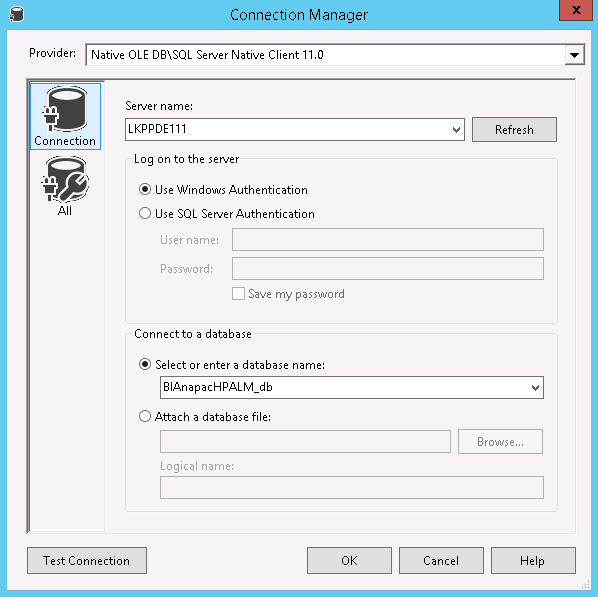The image size is (598, 597).
Task: Expand the database name dropdown arrow
Action: 535,388
